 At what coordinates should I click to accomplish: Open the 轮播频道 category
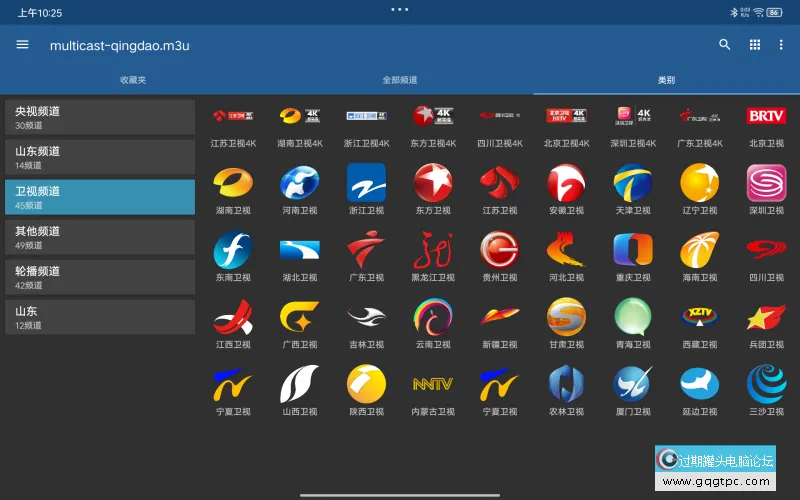pos(100,277)
